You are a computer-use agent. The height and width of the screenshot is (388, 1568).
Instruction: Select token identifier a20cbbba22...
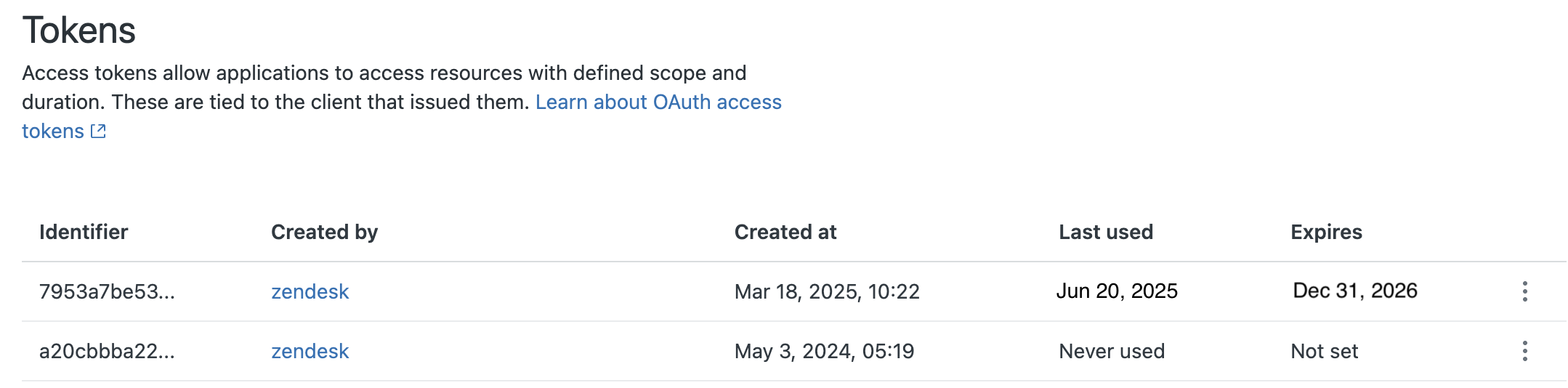(107, 351)
